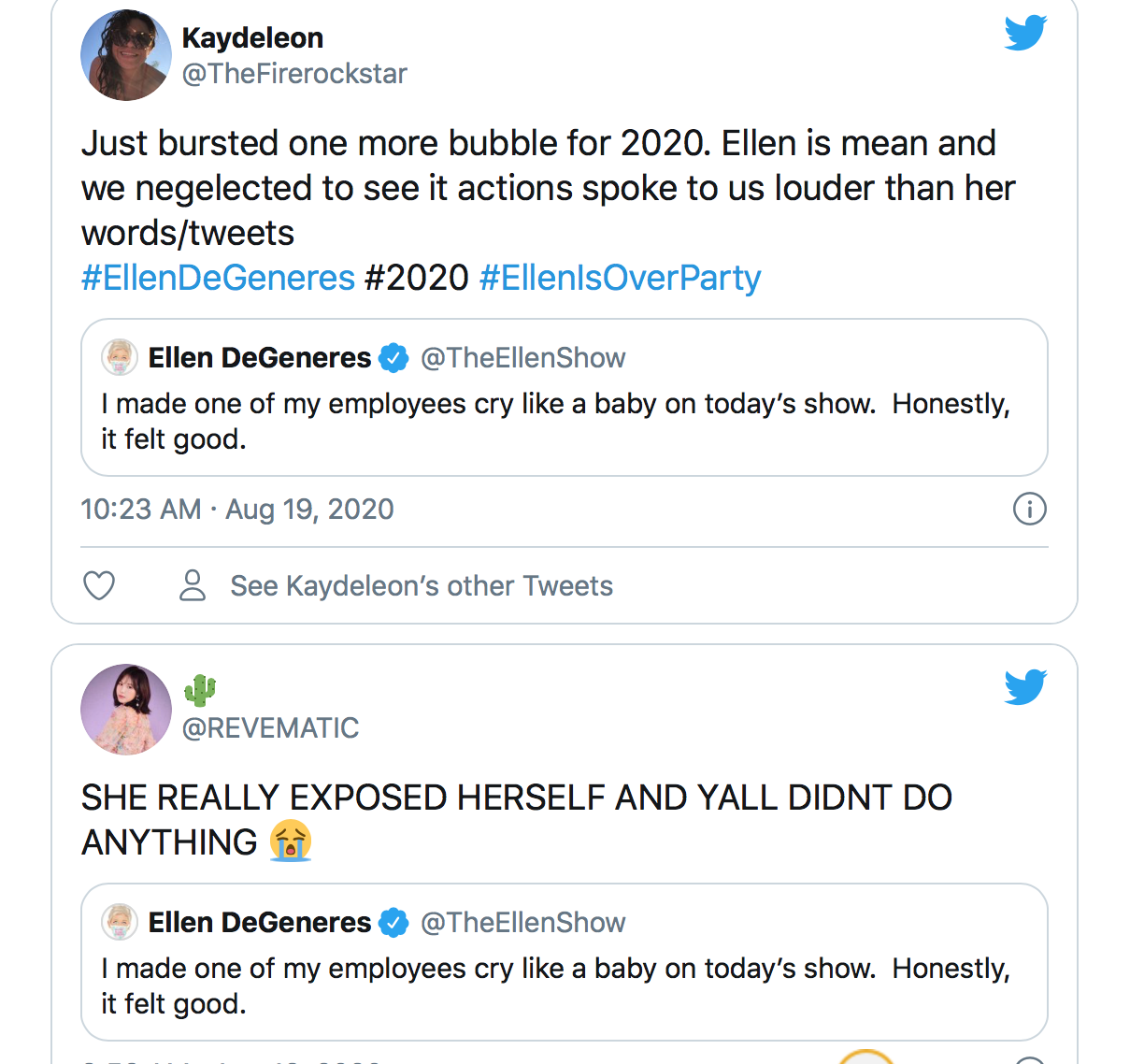
Task: Click @TheEllenShow handle in second quoted tweet
Action: click(522, 923)
